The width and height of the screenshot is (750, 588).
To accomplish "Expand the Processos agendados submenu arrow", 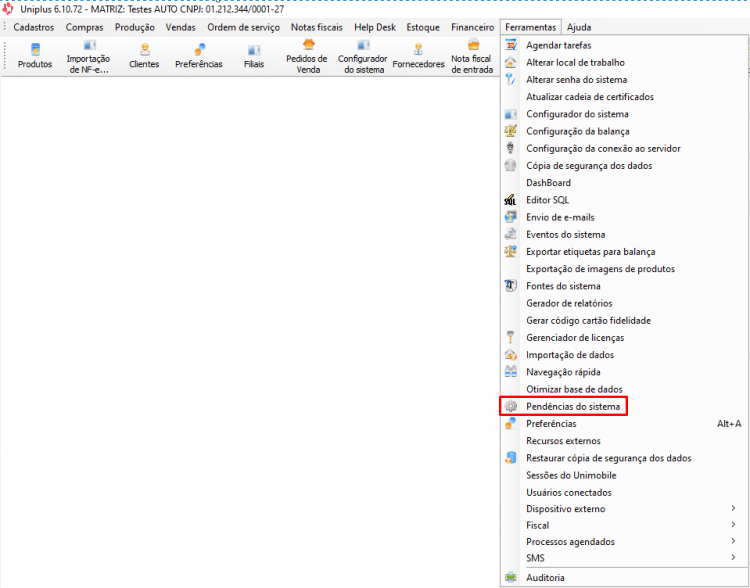I will coord(733,541).
